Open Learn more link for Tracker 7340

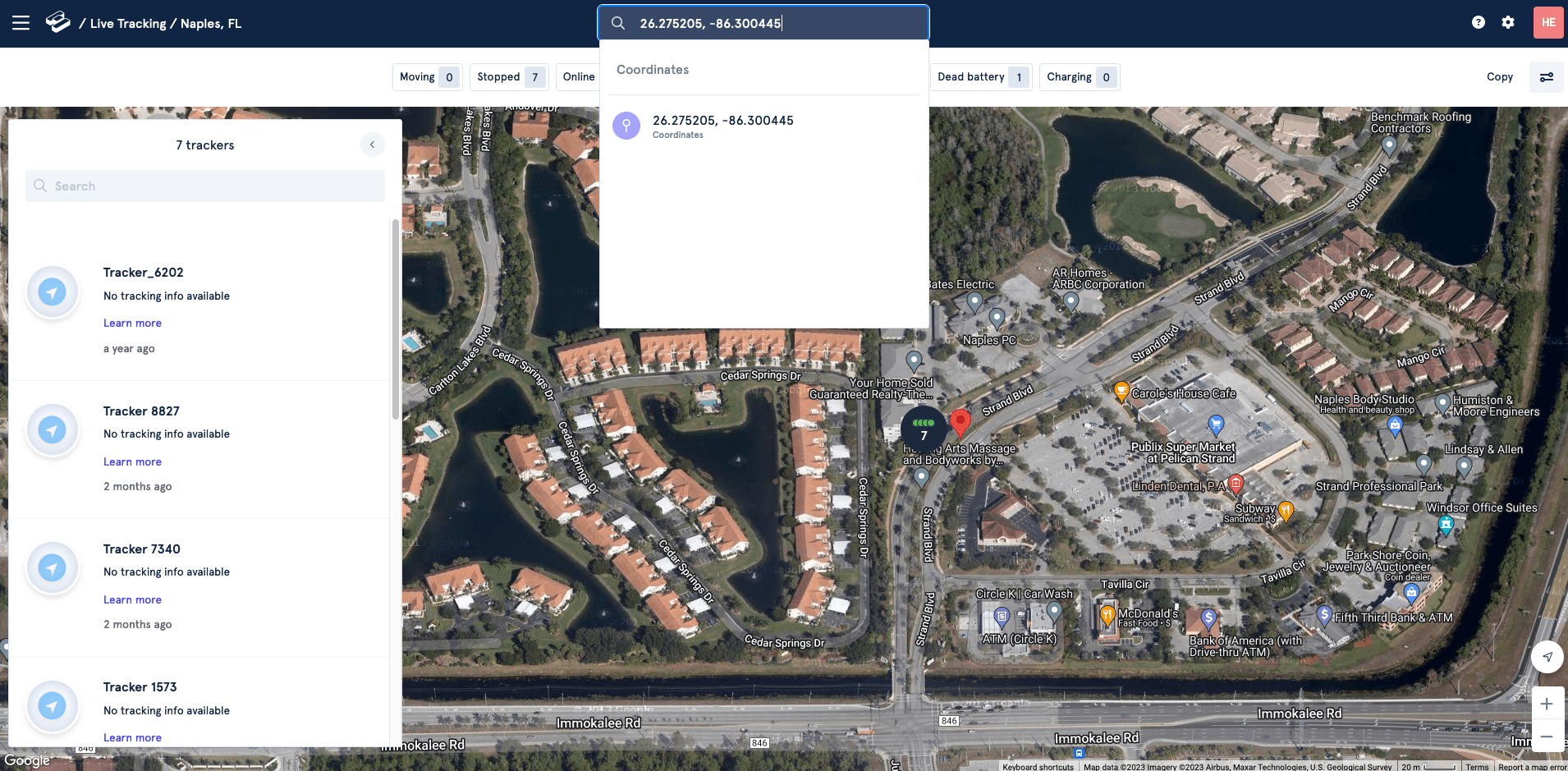[132, 600]
